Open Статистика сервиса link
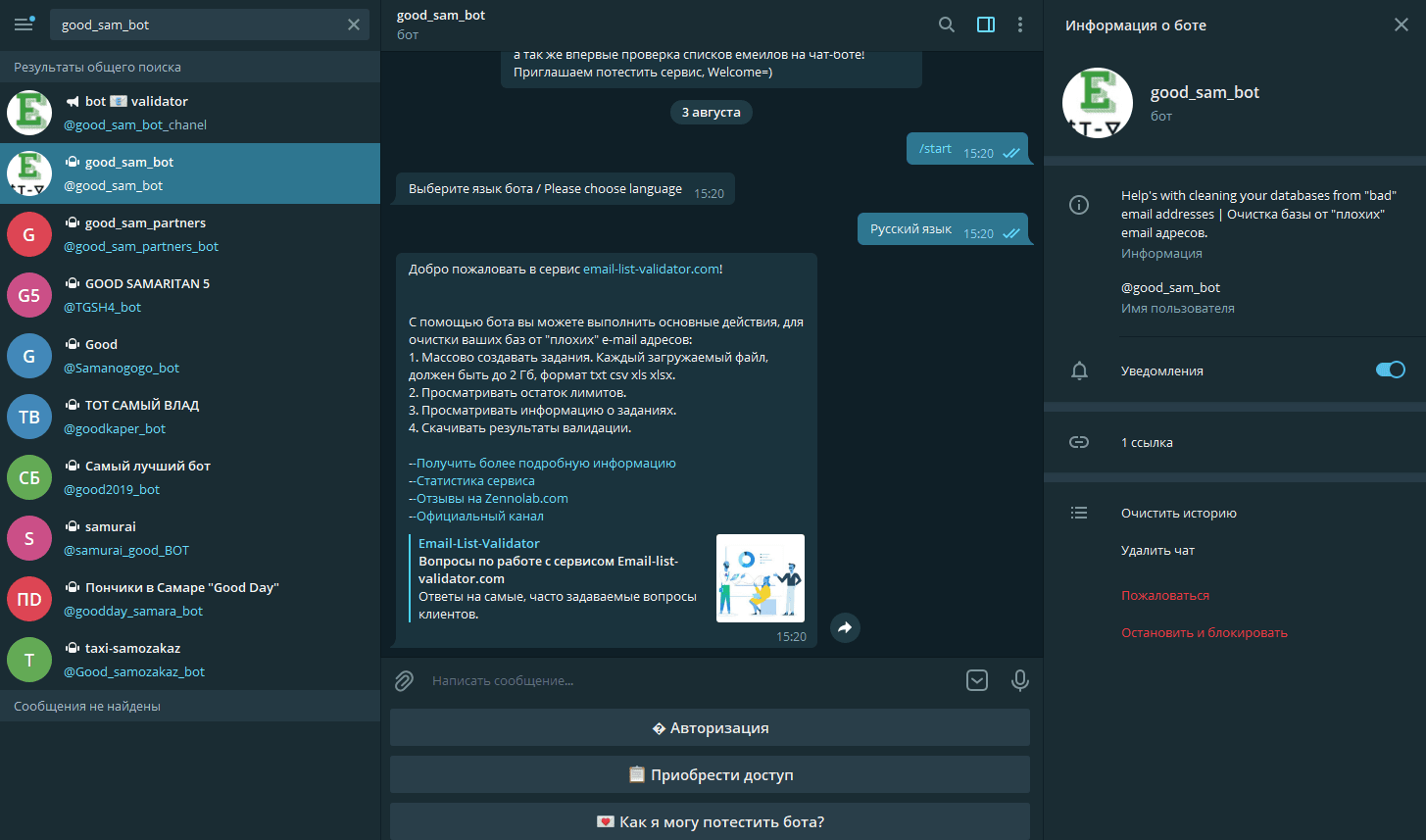The image size is (1426, 840). click(x=475, y=480)
